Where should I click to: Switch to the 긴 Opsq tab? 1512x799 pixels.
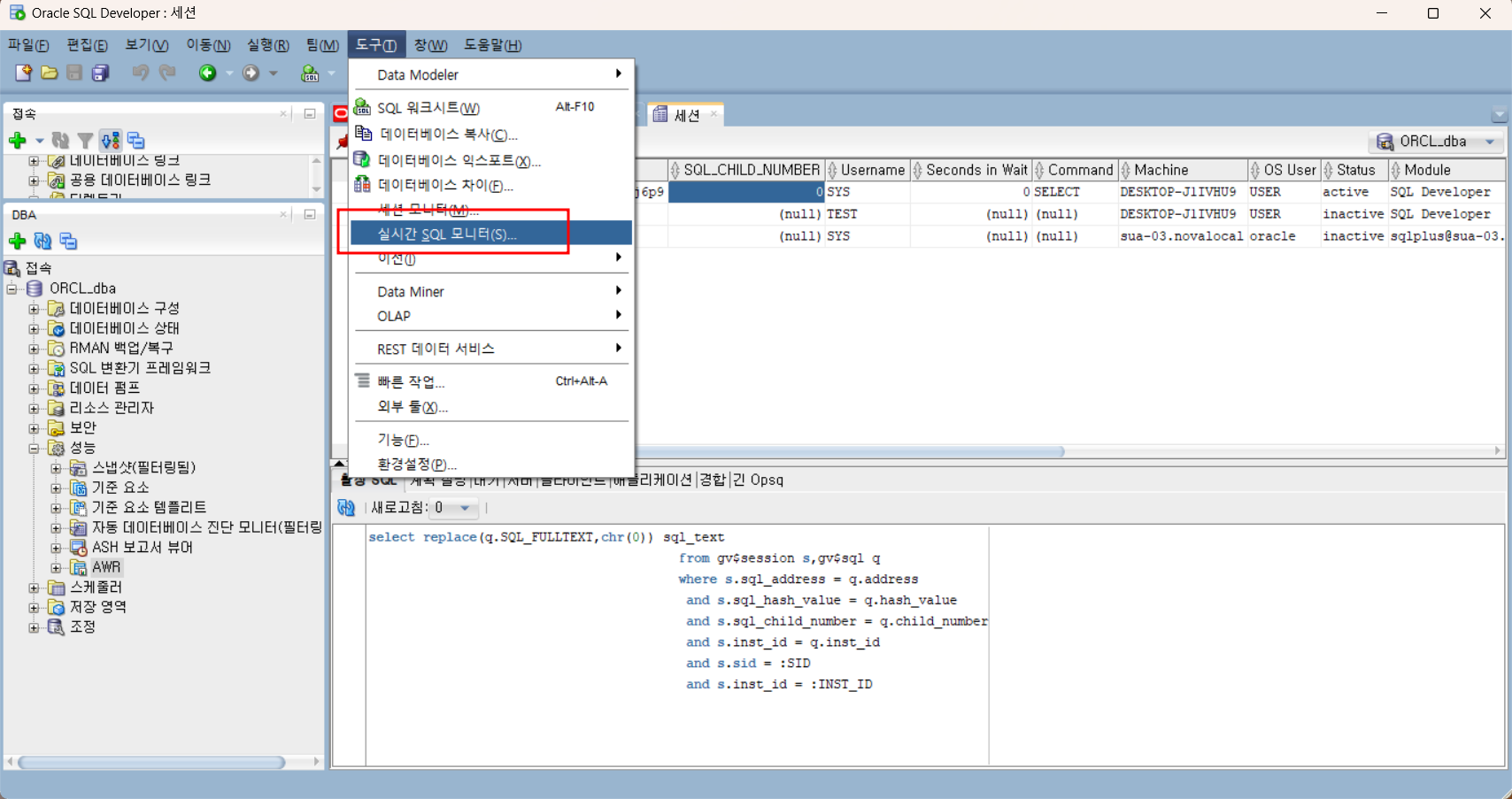coord(758,480)
